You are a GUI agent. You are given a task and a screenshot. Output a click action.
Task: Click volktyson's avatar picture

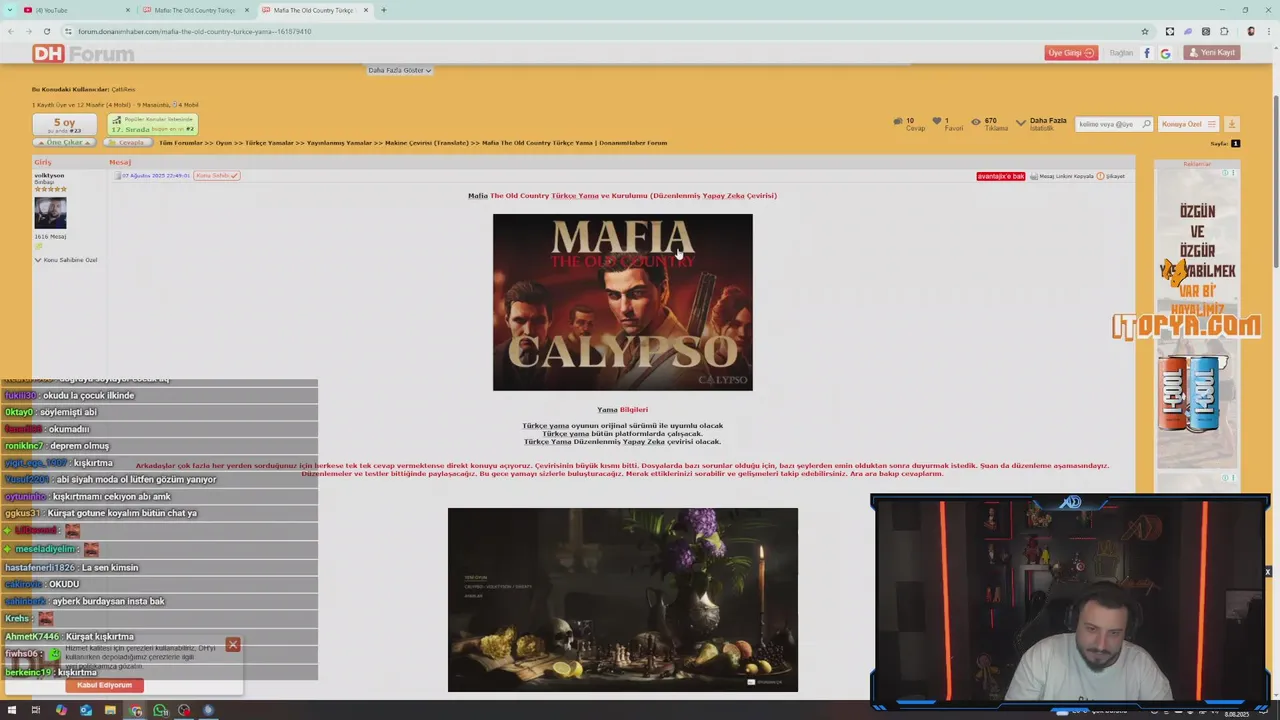coord(50,213)
